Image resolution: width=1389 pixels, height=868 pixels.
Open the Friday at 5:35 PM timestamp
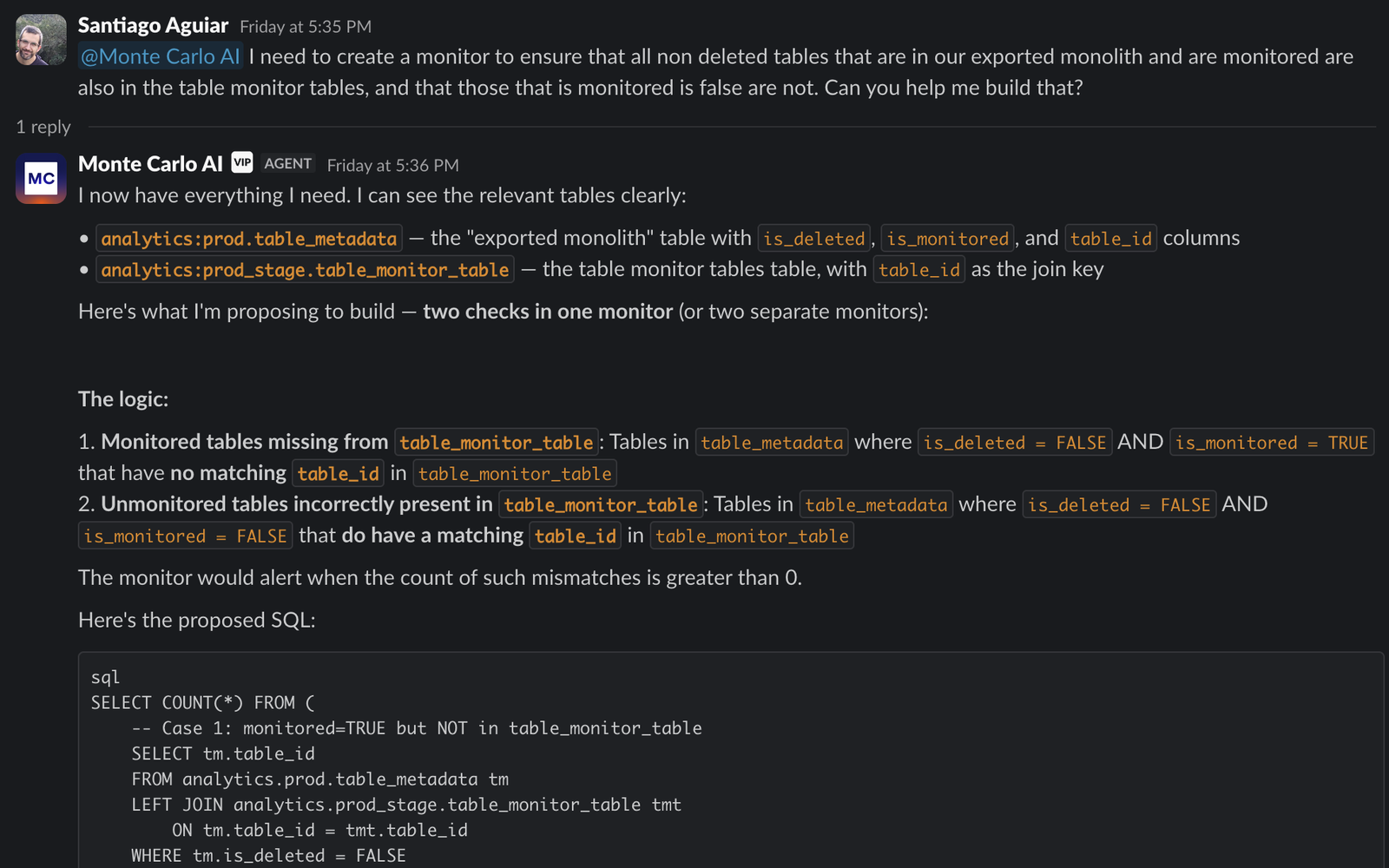(306, 27)
